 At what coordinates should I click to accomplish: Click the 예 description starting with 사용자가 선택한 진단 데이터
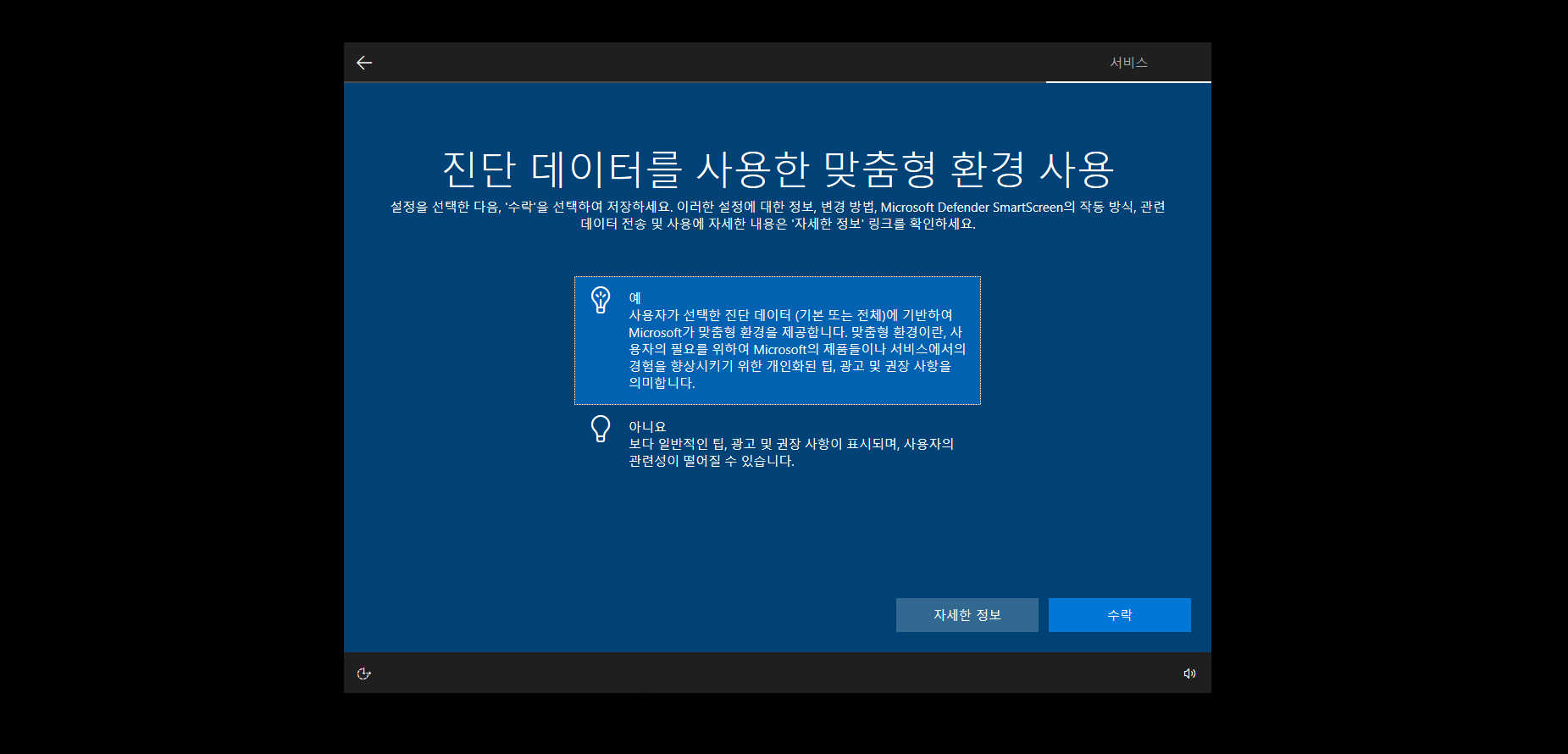click(x=797, y=349)
